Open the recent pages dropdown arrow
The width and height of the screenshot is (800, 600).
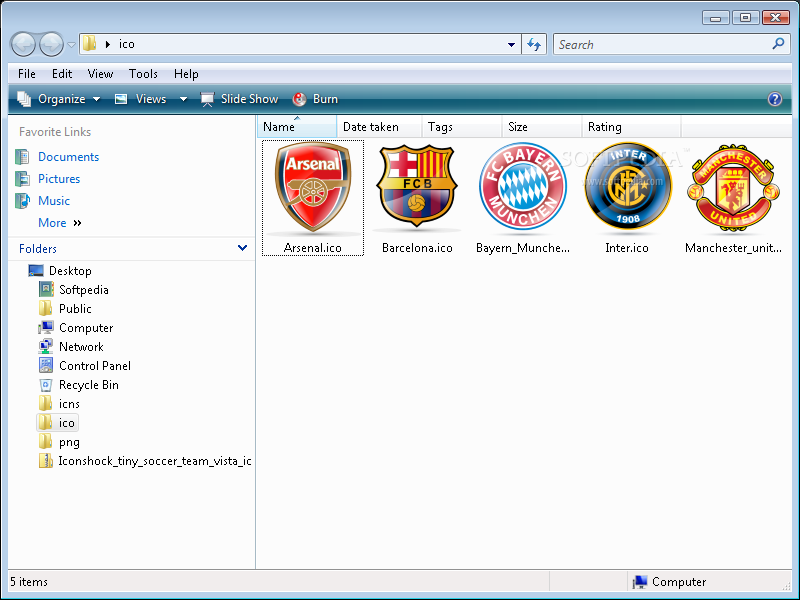point(71,45)
